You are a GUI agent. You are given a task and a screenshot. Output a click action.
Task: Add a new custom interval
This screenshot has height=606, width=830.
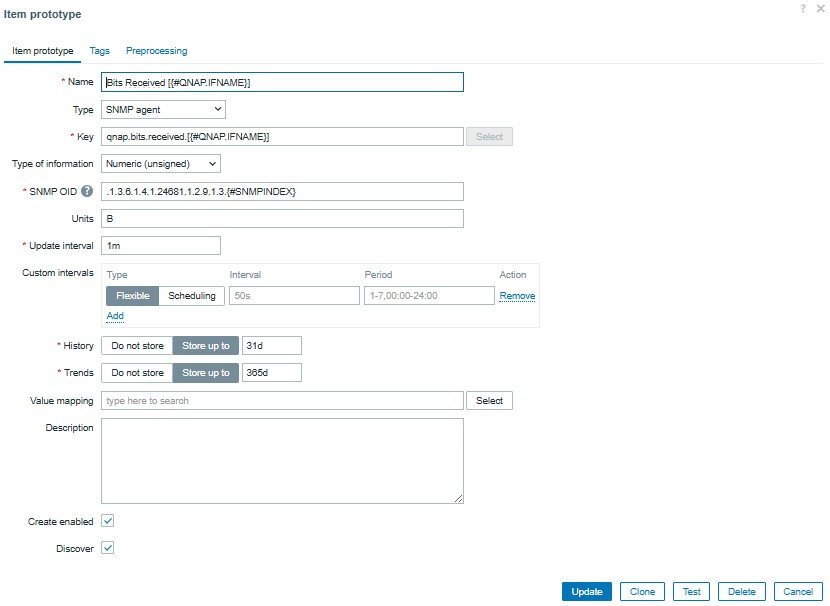point(115,316)
